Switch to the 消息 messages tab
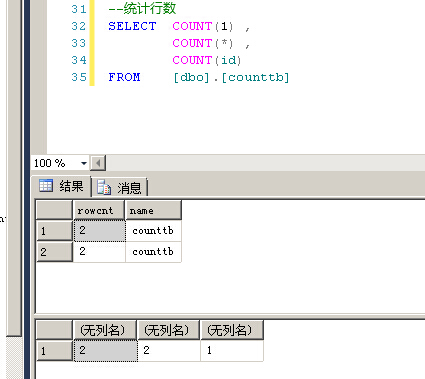This screenshot has height=379, width=425. click(x=119, y=187)
